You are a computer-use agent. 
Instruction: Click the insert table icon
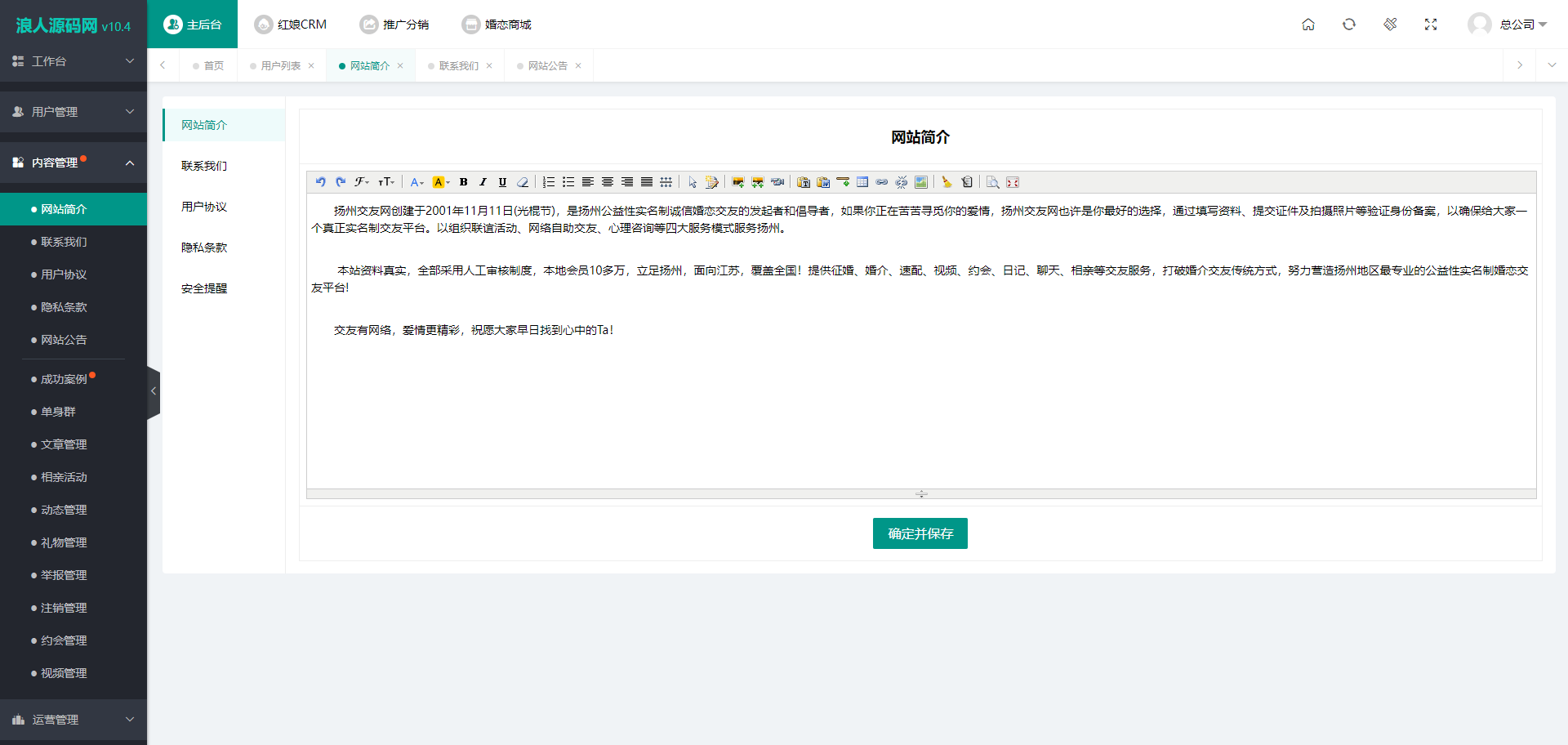tap(862, 182)
